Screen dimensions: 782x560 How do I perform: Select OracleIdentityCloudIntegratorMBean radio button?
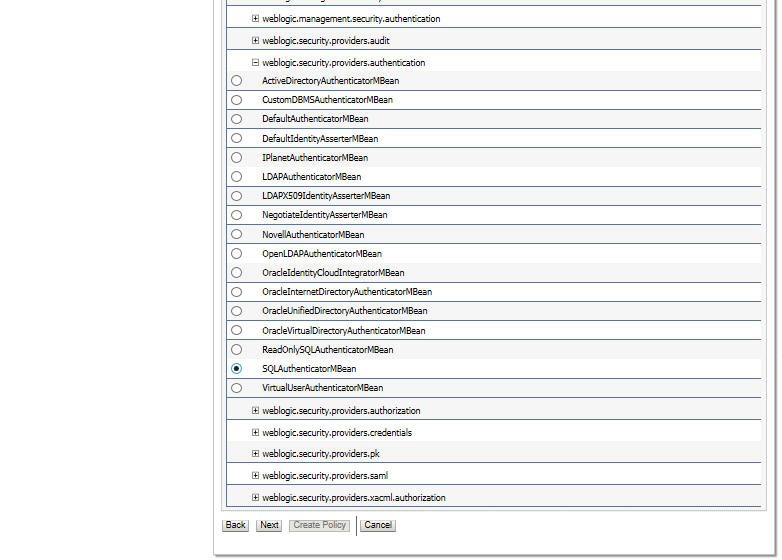pyautogui.click(x=236, y=273)
